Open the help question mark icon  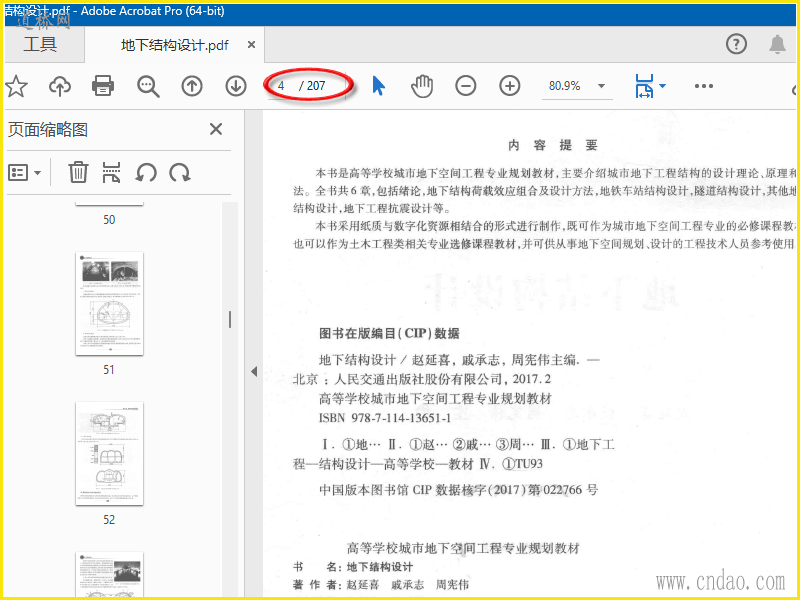[x=736, y=44]
